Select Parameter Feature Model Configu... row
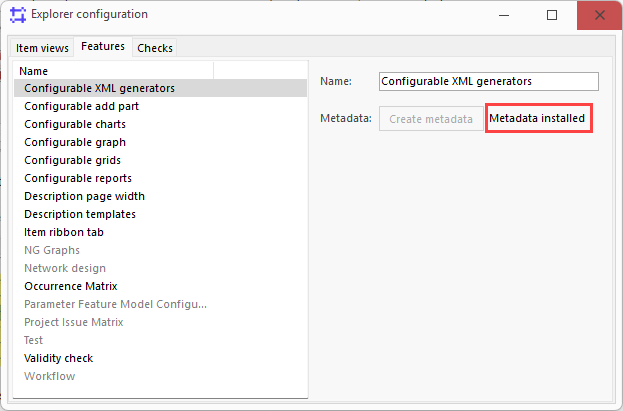 click(161, 304)
